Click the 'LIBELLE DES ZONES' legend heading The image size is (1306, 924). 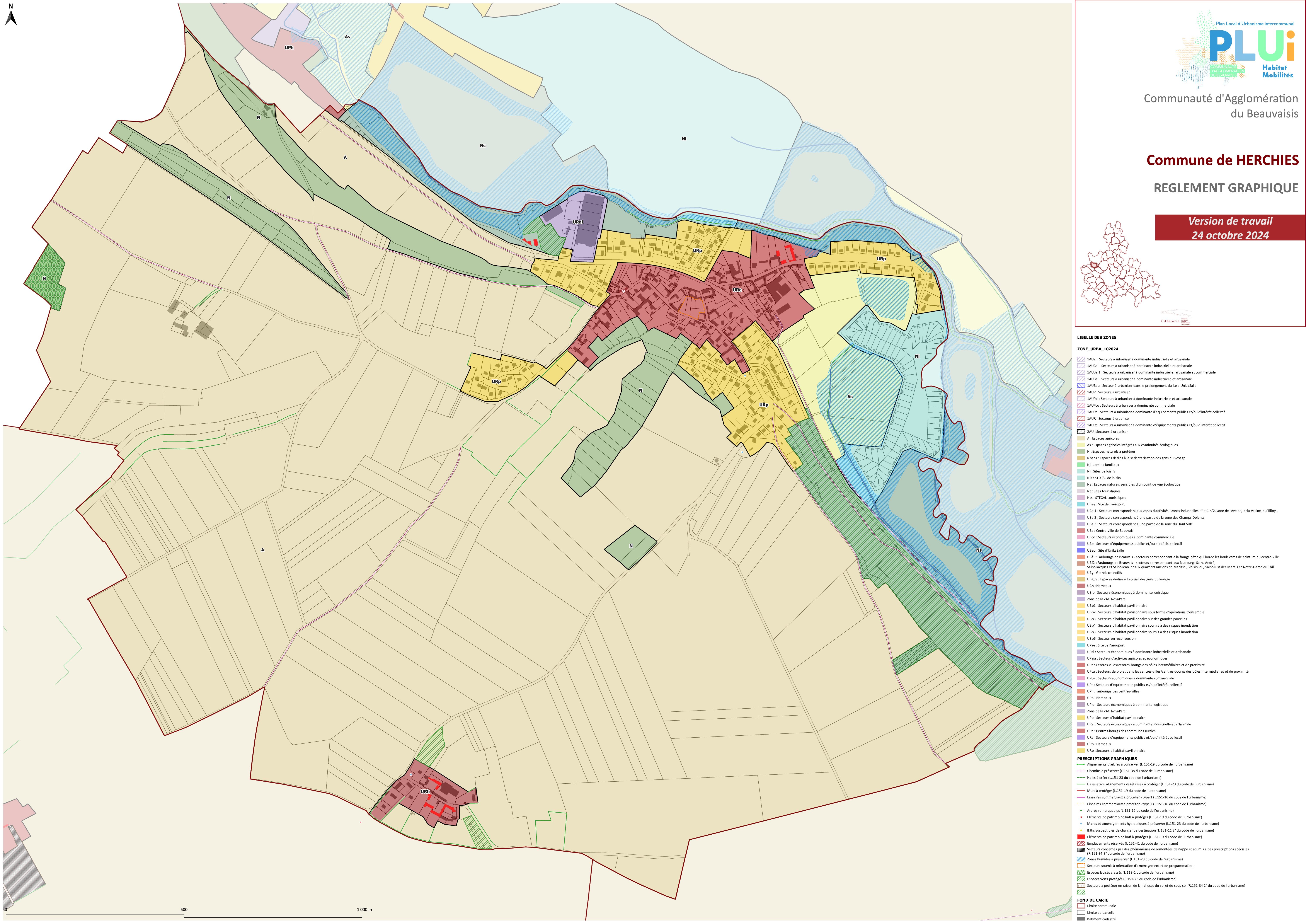point(1097,337)
